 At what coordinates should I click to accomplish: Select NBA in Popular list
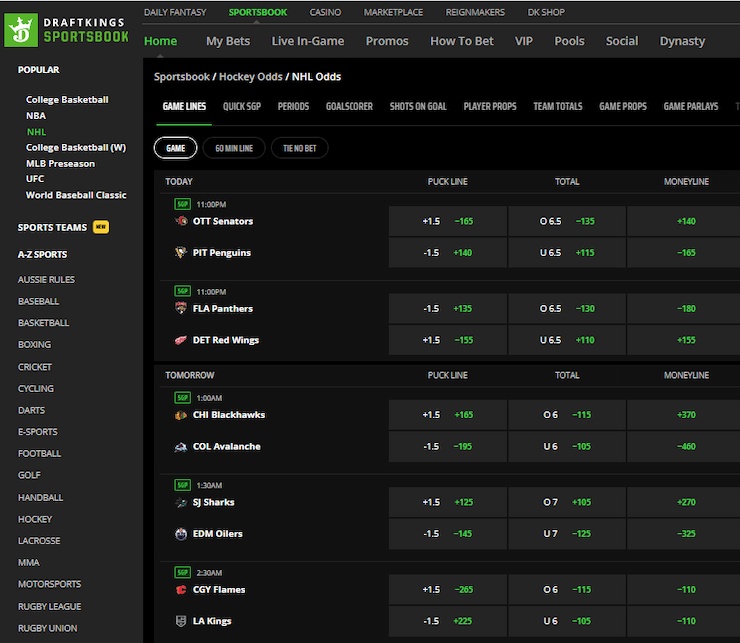(x=36, y=116)
